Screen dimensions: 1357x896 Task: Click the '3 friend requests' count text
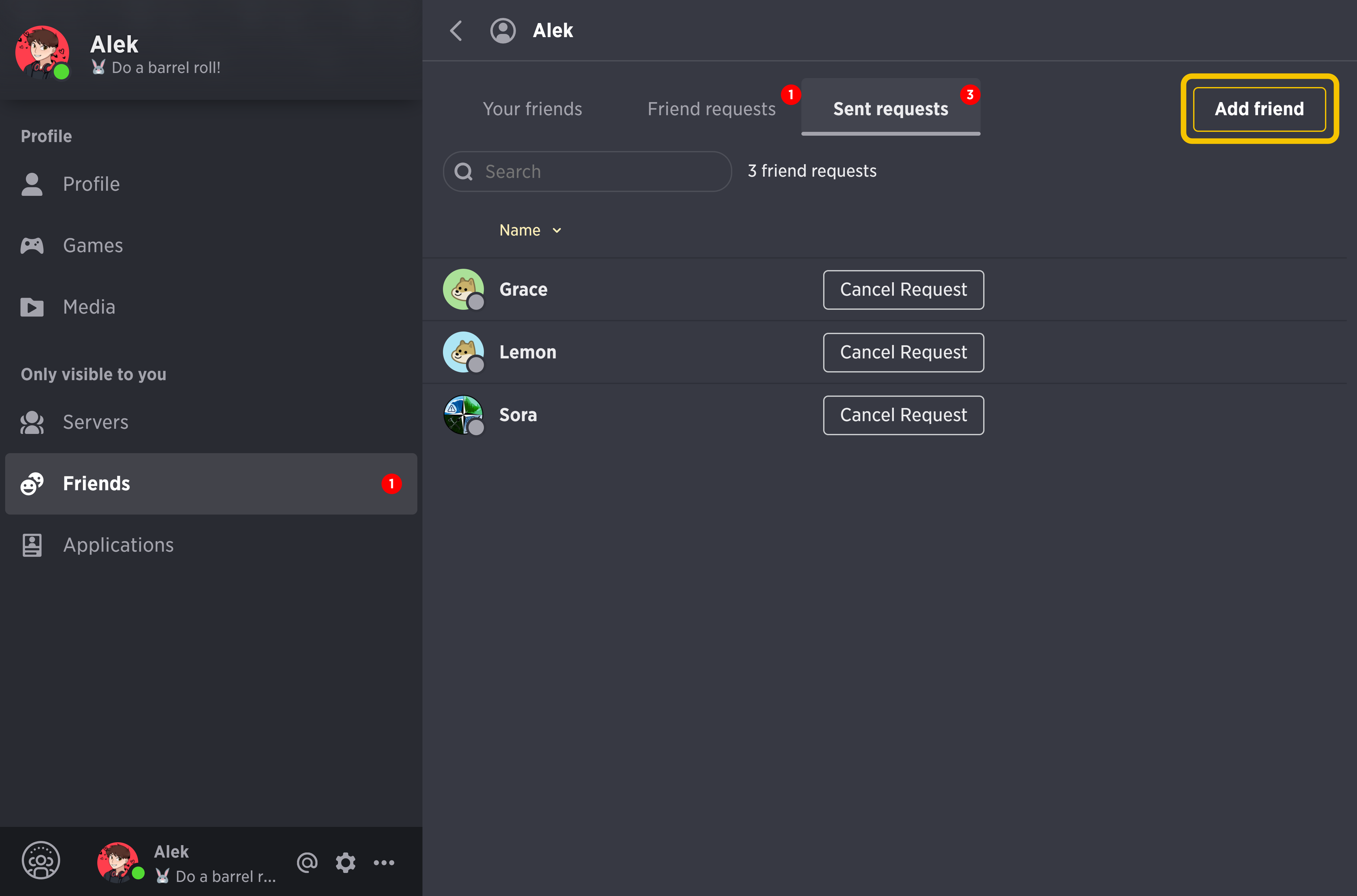pos(812,171)
